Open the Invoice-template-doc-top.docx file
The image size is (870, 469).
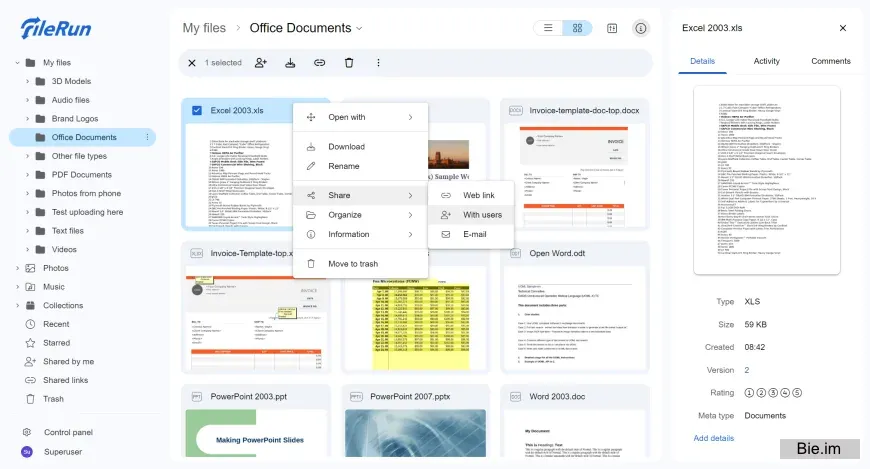[x=575, y=164]
